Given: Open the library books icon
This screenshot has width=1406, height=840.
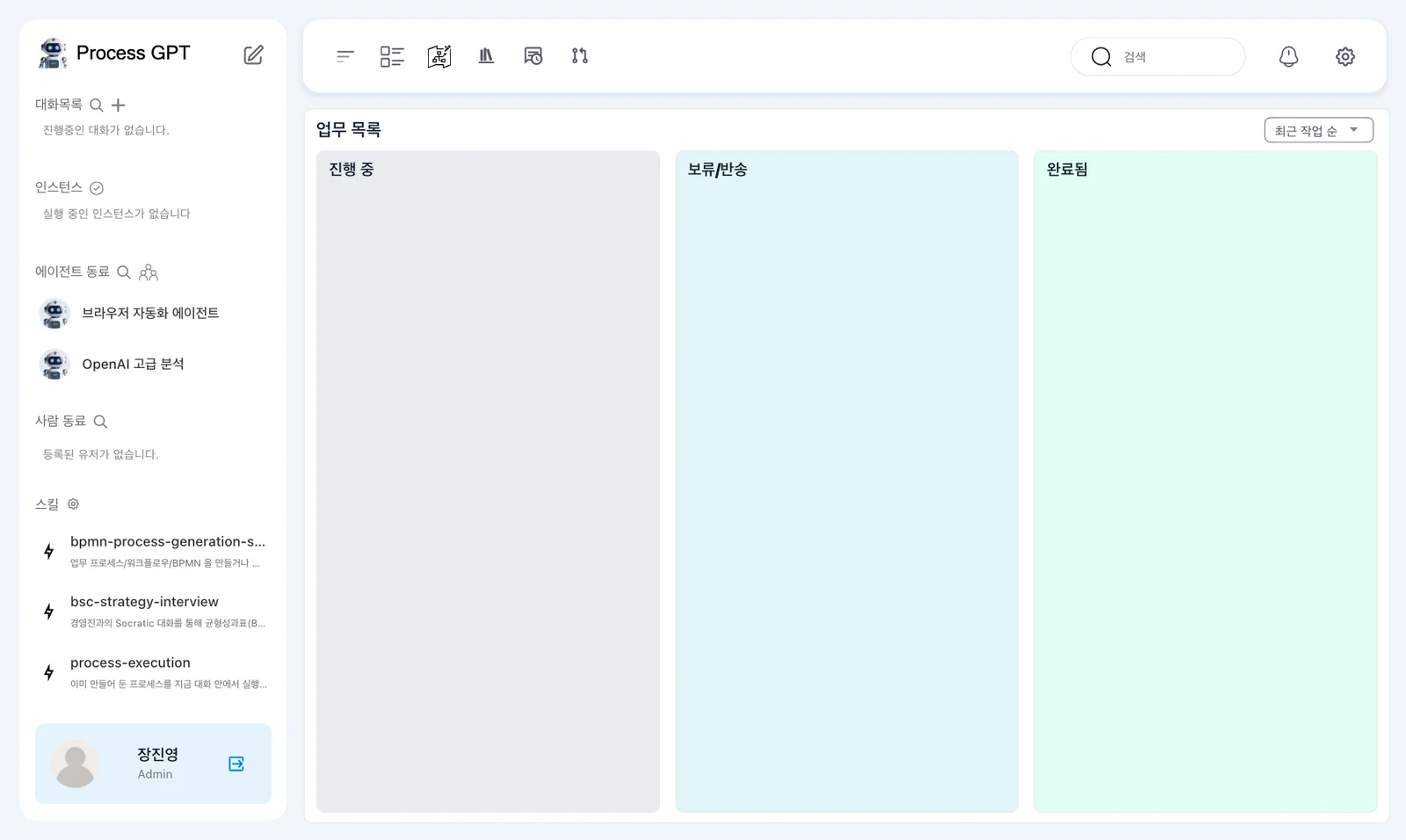Looking at the screenshot, I should coord(486,56).
